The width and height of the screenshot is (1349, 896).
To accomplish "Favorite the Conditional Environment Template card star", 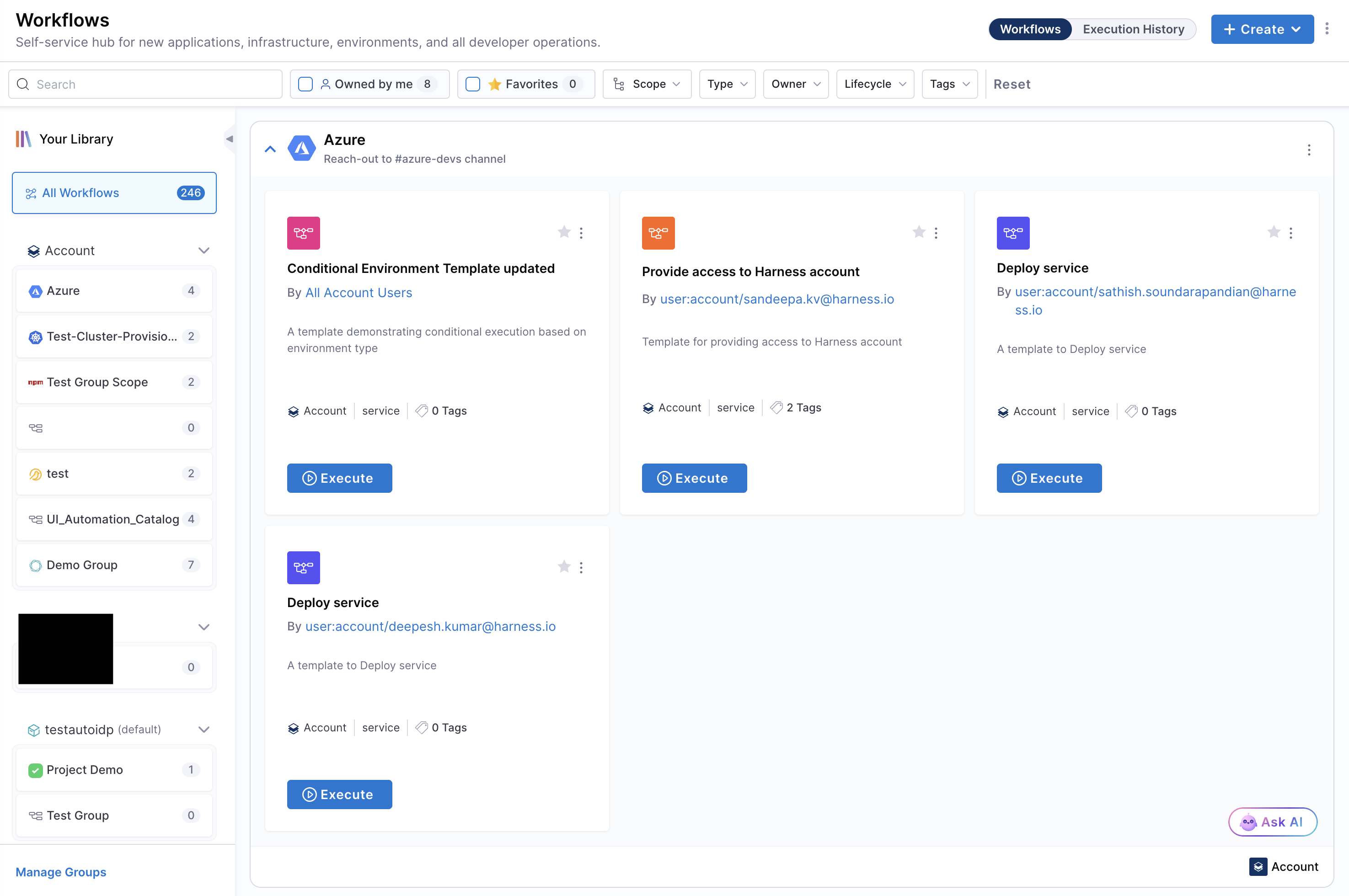I will [563, 232].
